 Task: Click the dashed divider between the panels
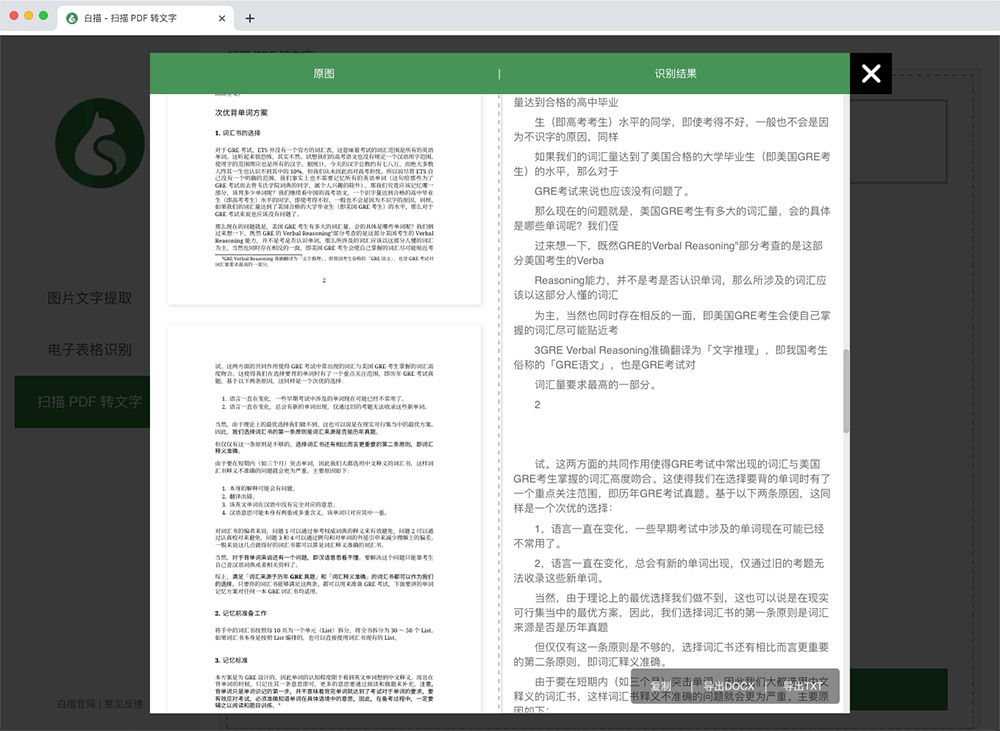(499, 403)
